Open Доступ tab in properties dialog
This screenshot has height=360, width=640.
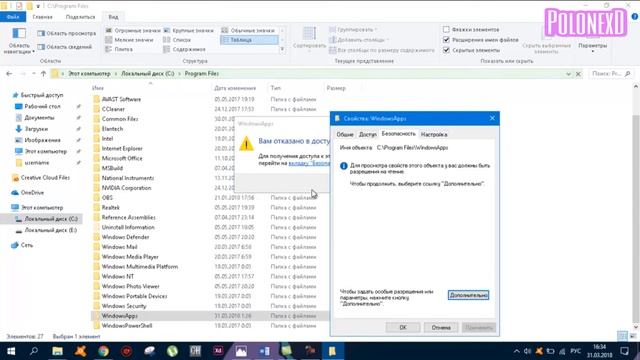367,134
